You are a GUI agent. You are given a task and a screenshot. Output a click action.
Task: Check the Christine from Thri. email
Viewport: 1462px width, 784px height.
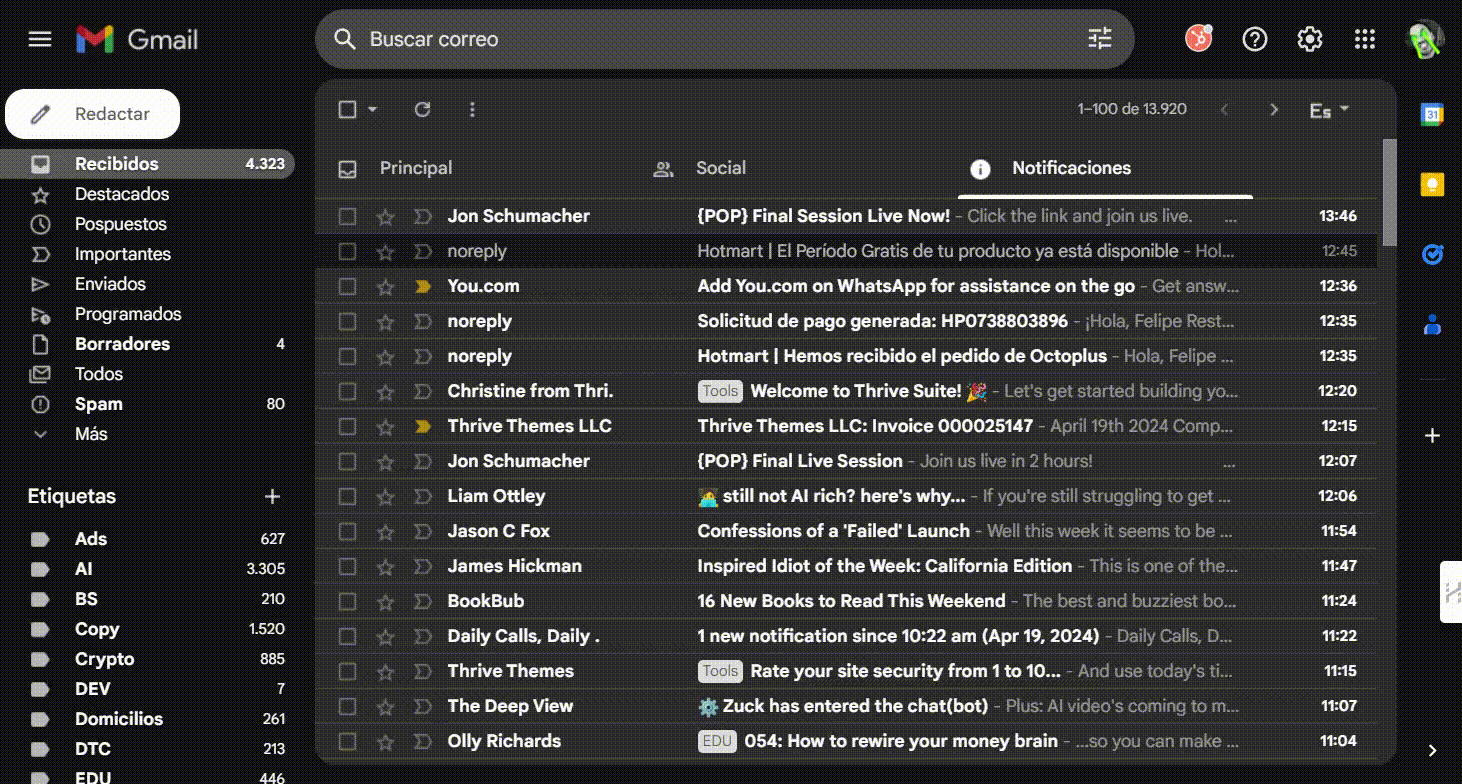[x=347, y=392]
